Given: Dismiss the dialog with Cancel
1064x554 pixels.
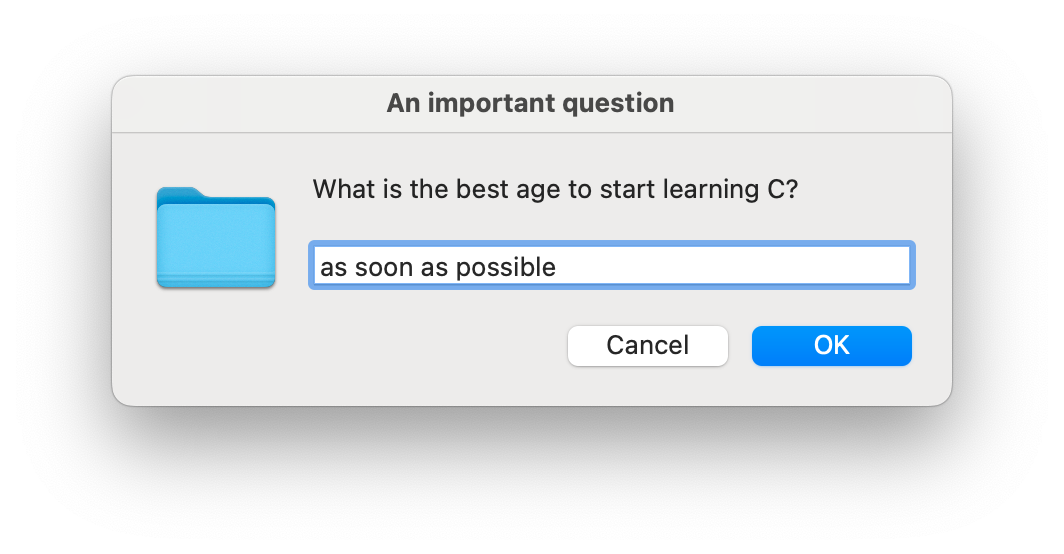Looking at the screenshot, I should (647, 346).
